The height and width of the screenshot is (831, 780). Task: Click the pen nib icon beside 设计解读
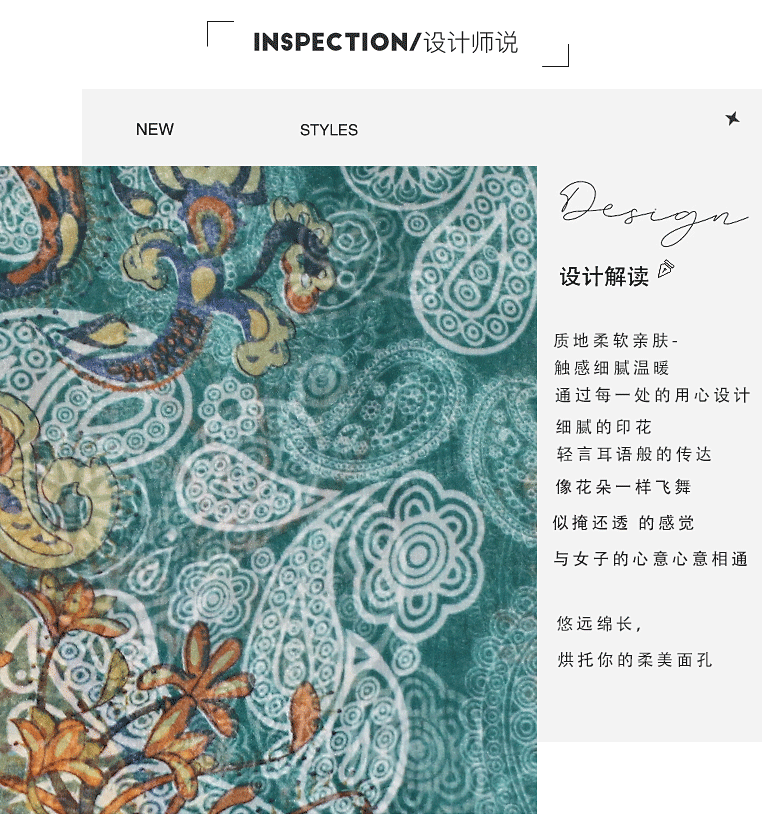[x=667, y=269]
